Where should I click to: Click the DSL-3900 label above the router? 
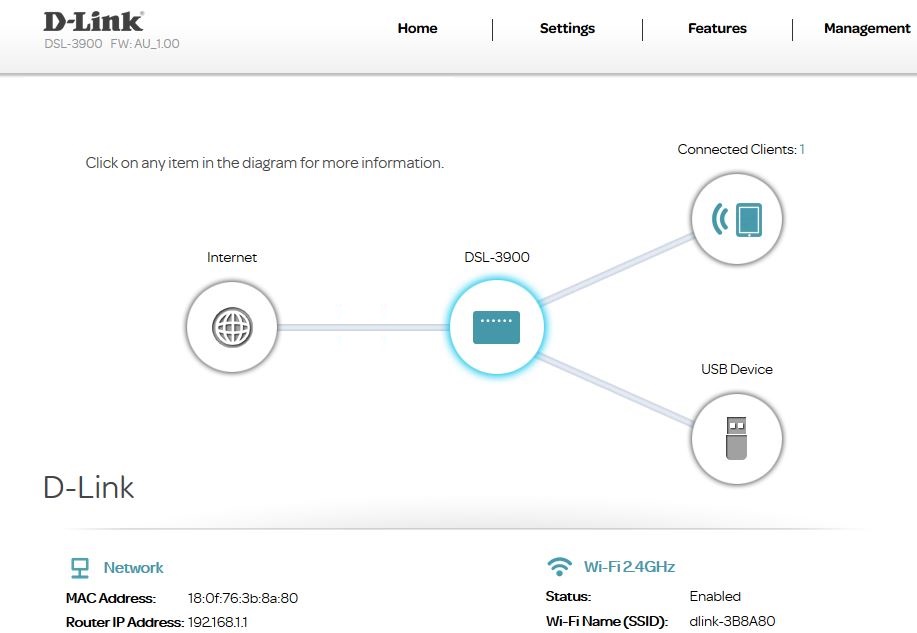497,257
